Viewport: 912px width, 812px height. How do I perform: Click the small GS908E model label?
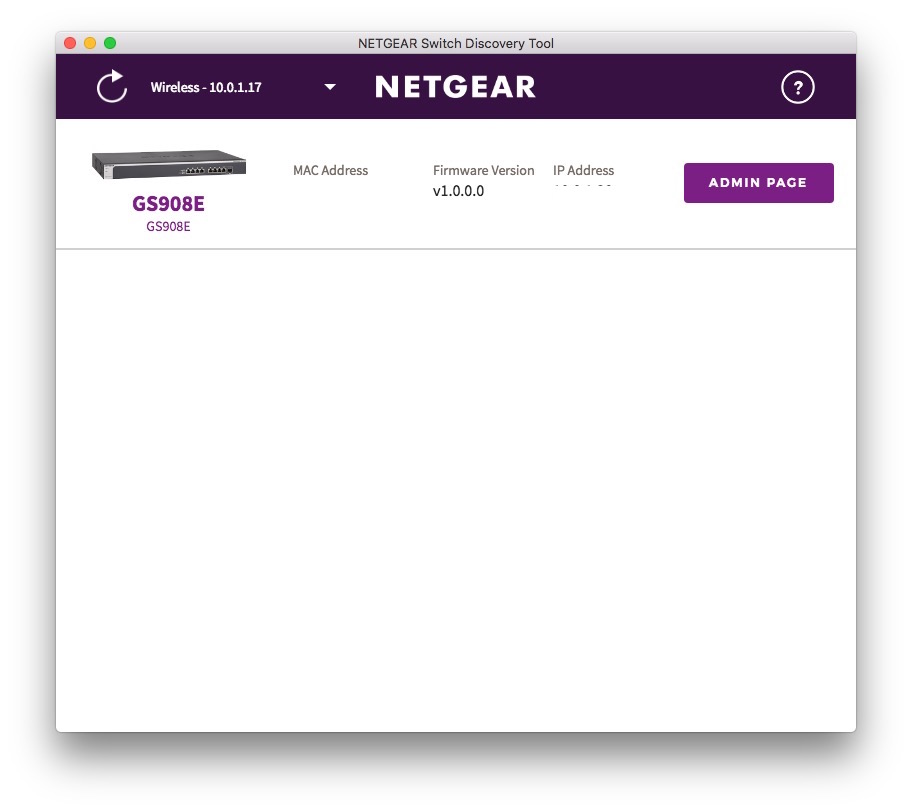(168, 226)
